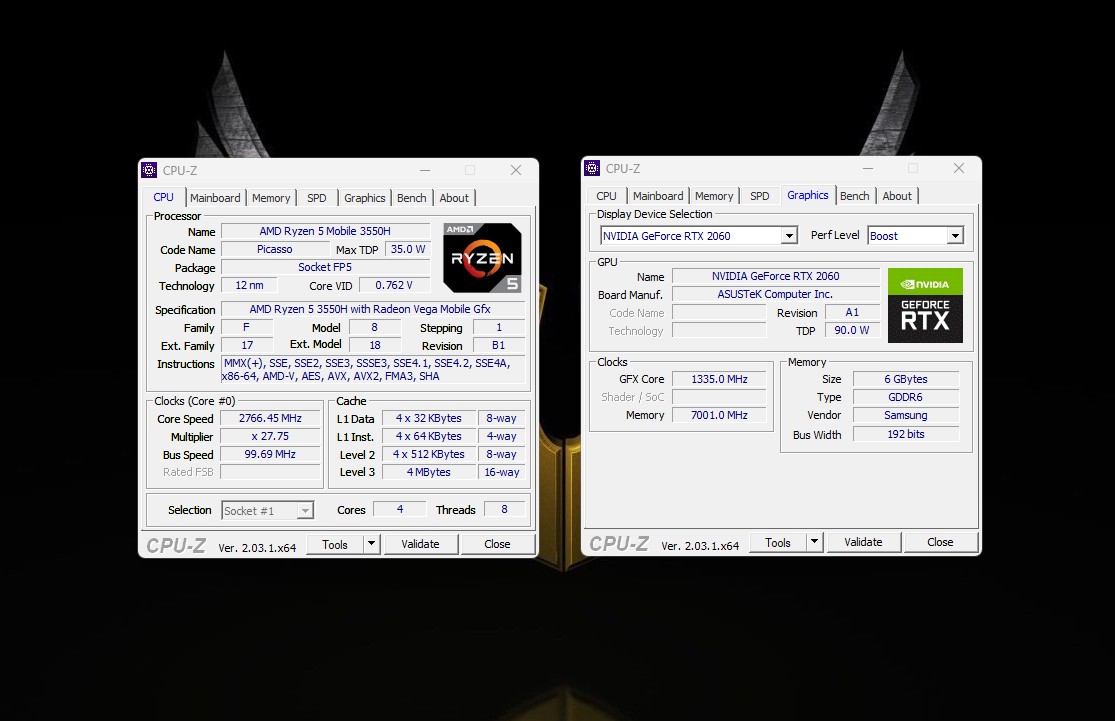Open Tools dropdown arrow in left CPU-Z window

tap(371, 544)
